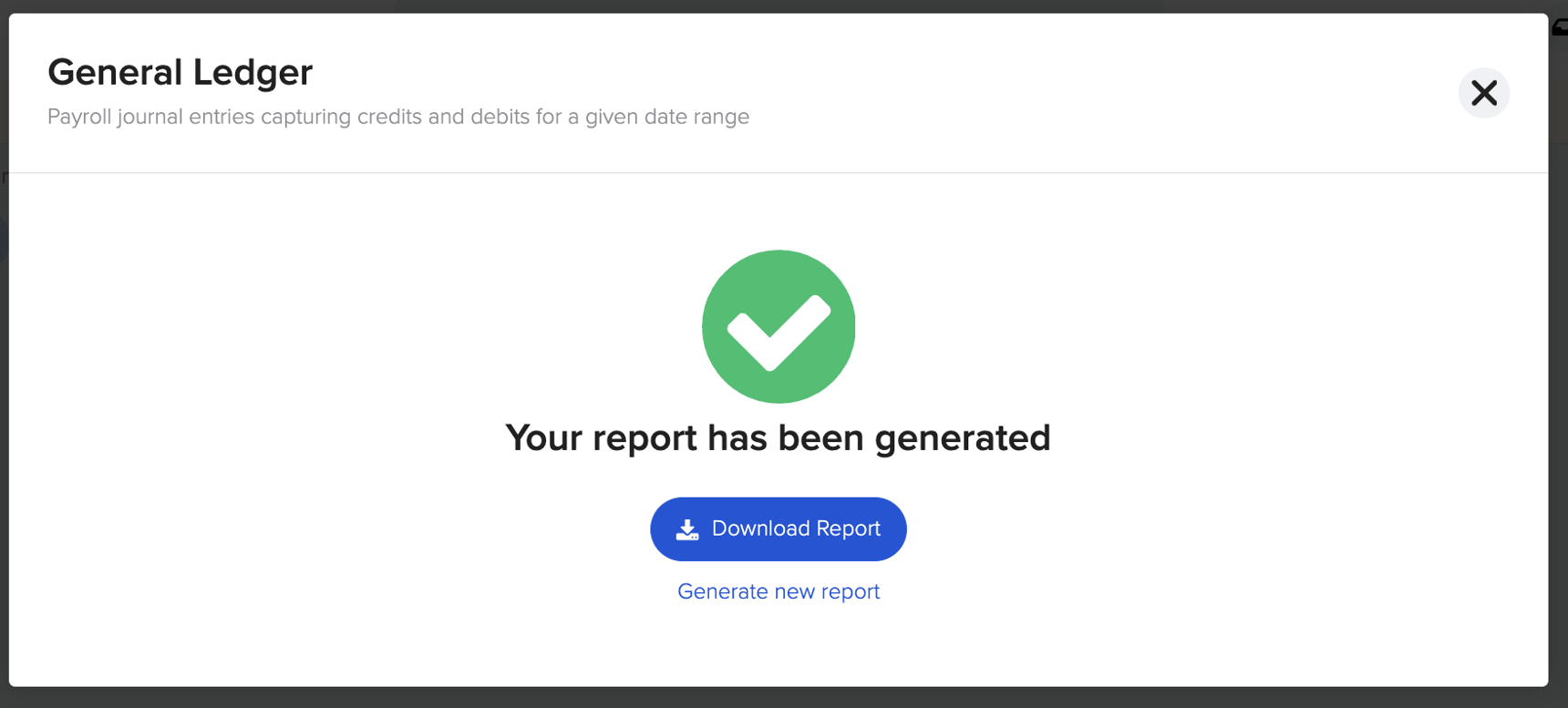
Task: Click the Download Report button
Action: coord(778,528)
